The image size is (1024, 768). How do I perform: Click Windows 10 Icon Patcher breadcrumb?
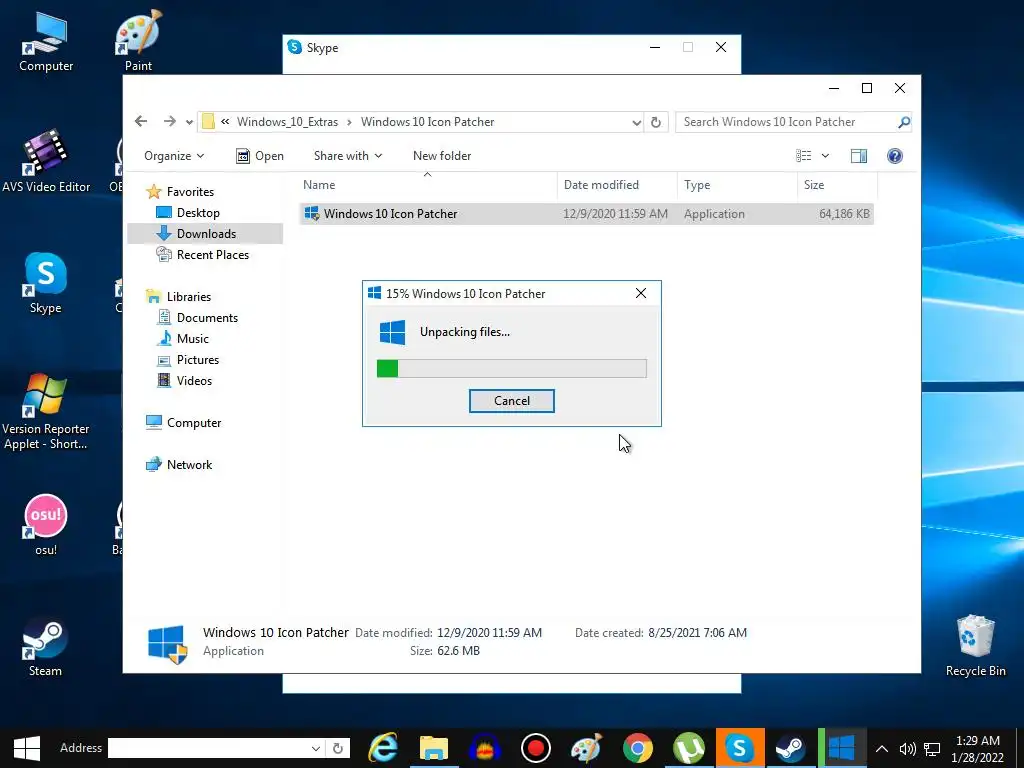pyautogui.click(x=427, y=122)
